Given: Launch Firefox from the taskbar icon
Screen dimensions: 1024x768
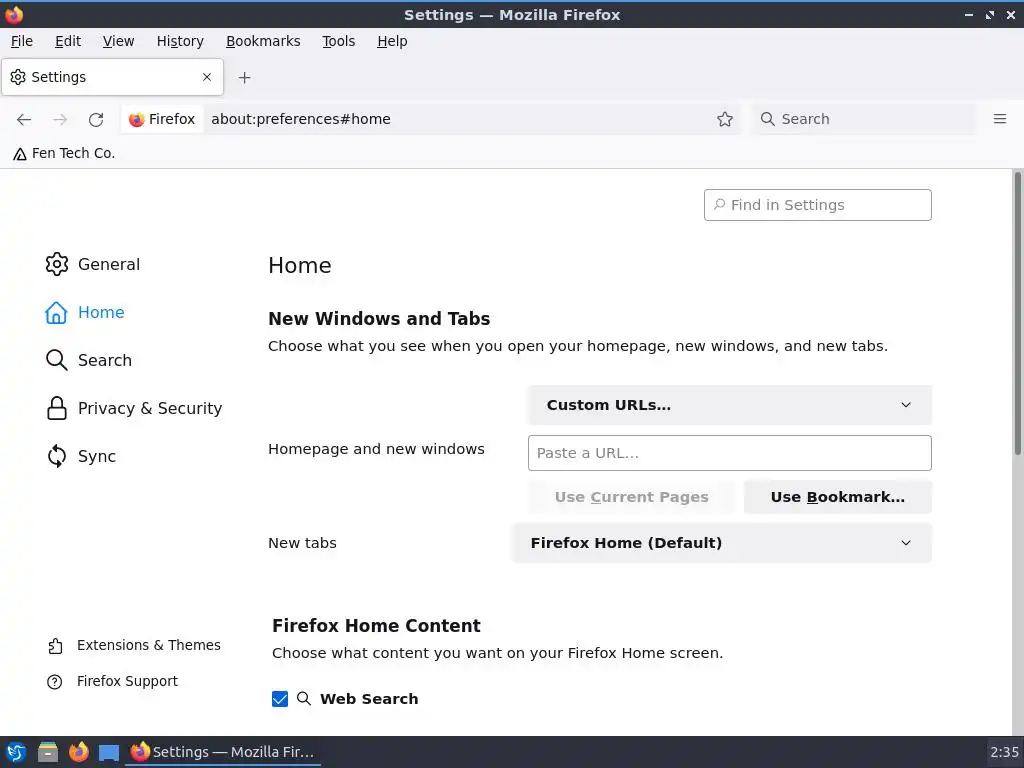Looking at the screenshot, I should [78, 752].
